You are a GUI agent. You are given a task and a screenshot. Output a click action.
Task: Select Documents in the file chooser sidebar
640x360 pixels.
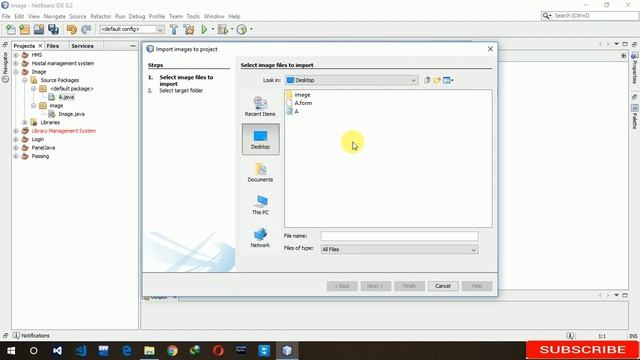(x=260, y=172)
